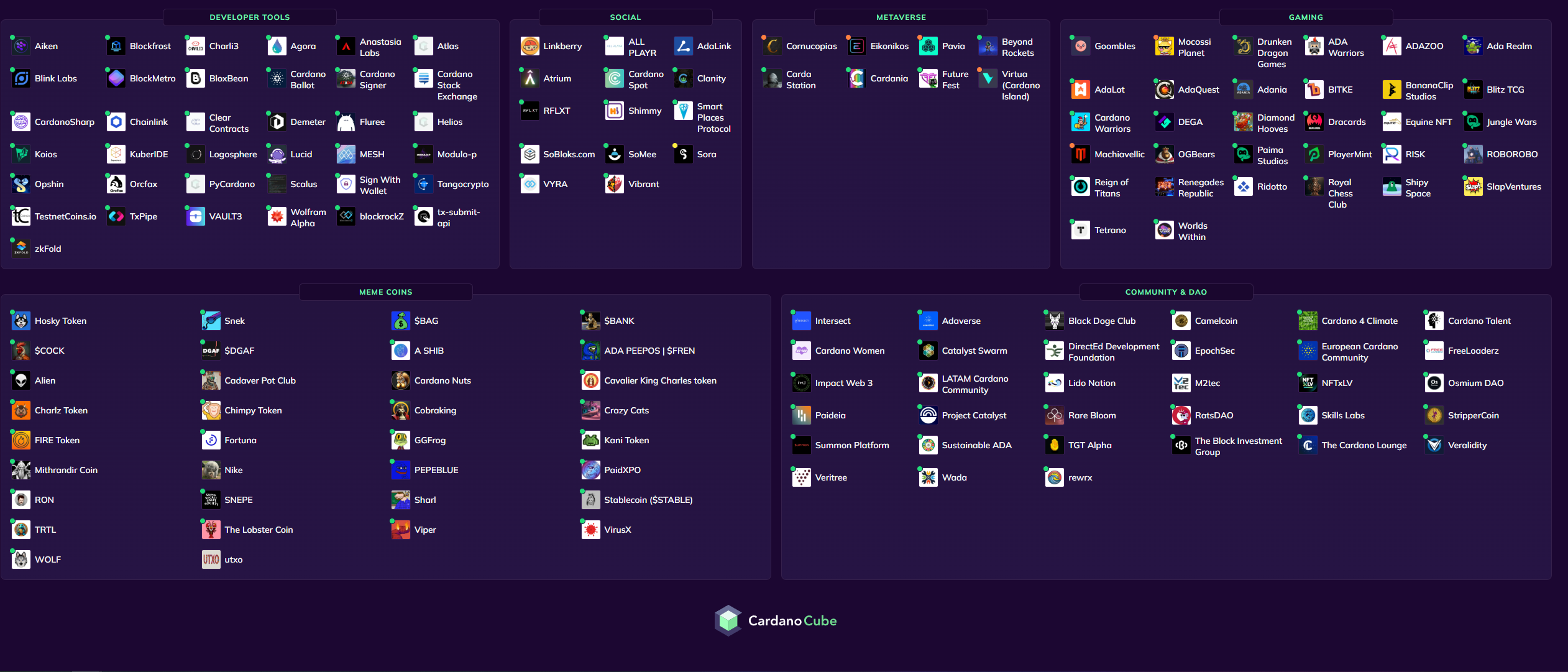Open the Vibrant project icon
The width and height of the screenshot is (1568, 672).
615,184
